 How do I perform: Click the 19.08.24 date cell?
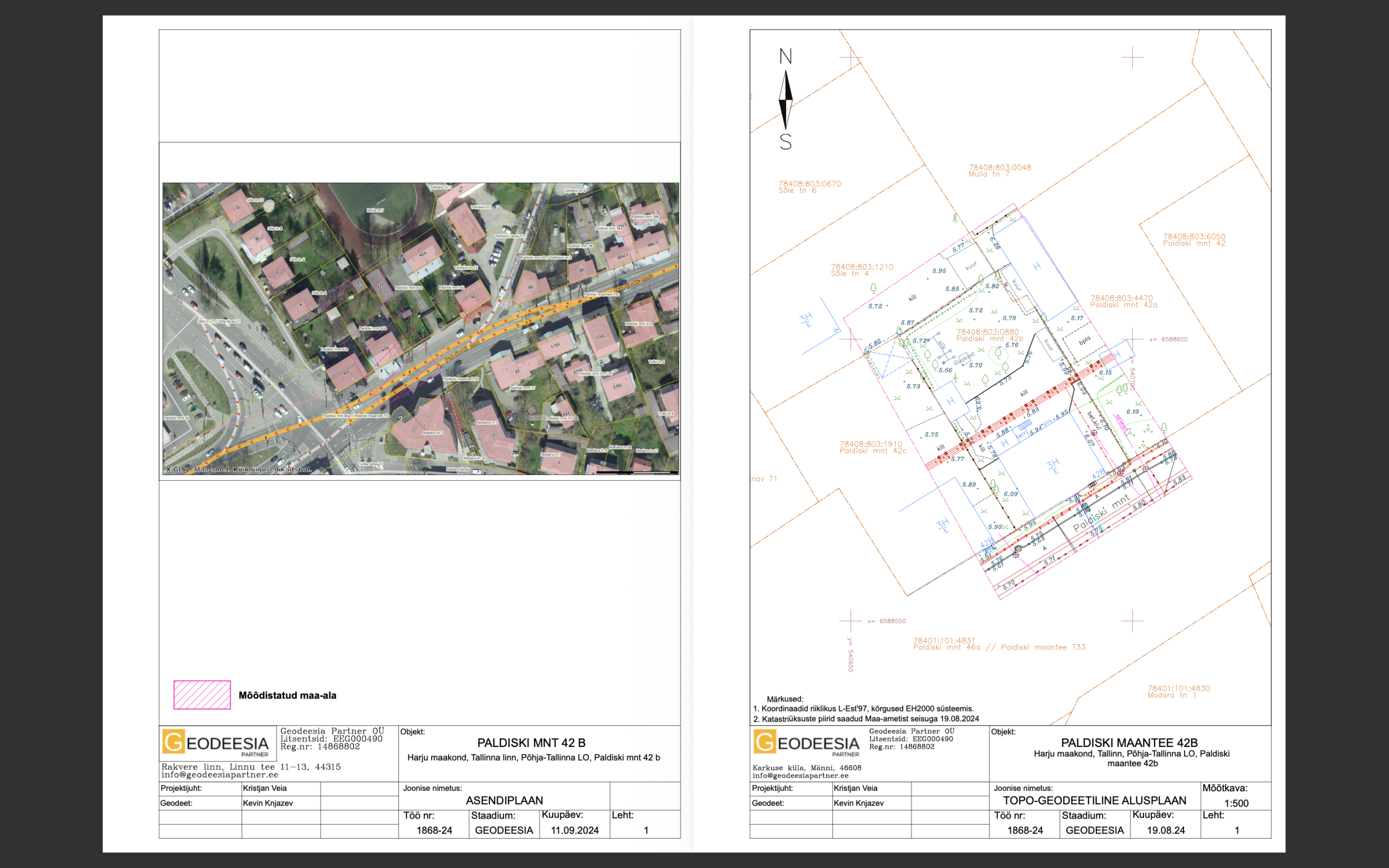coord(1166,830)
